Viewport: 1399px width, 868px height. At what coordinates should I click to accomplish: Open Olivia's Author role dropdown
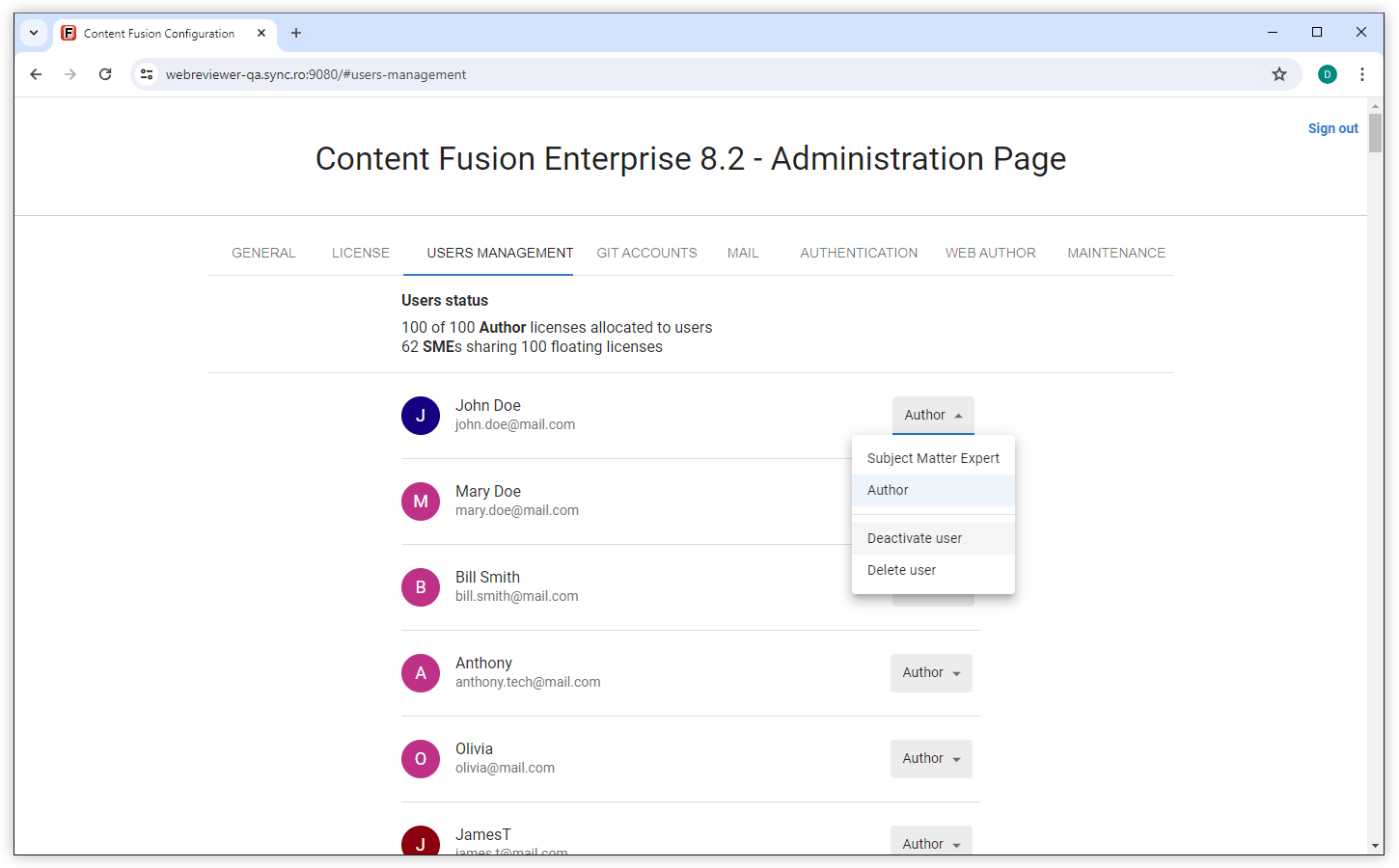click(x=931, y=759)
